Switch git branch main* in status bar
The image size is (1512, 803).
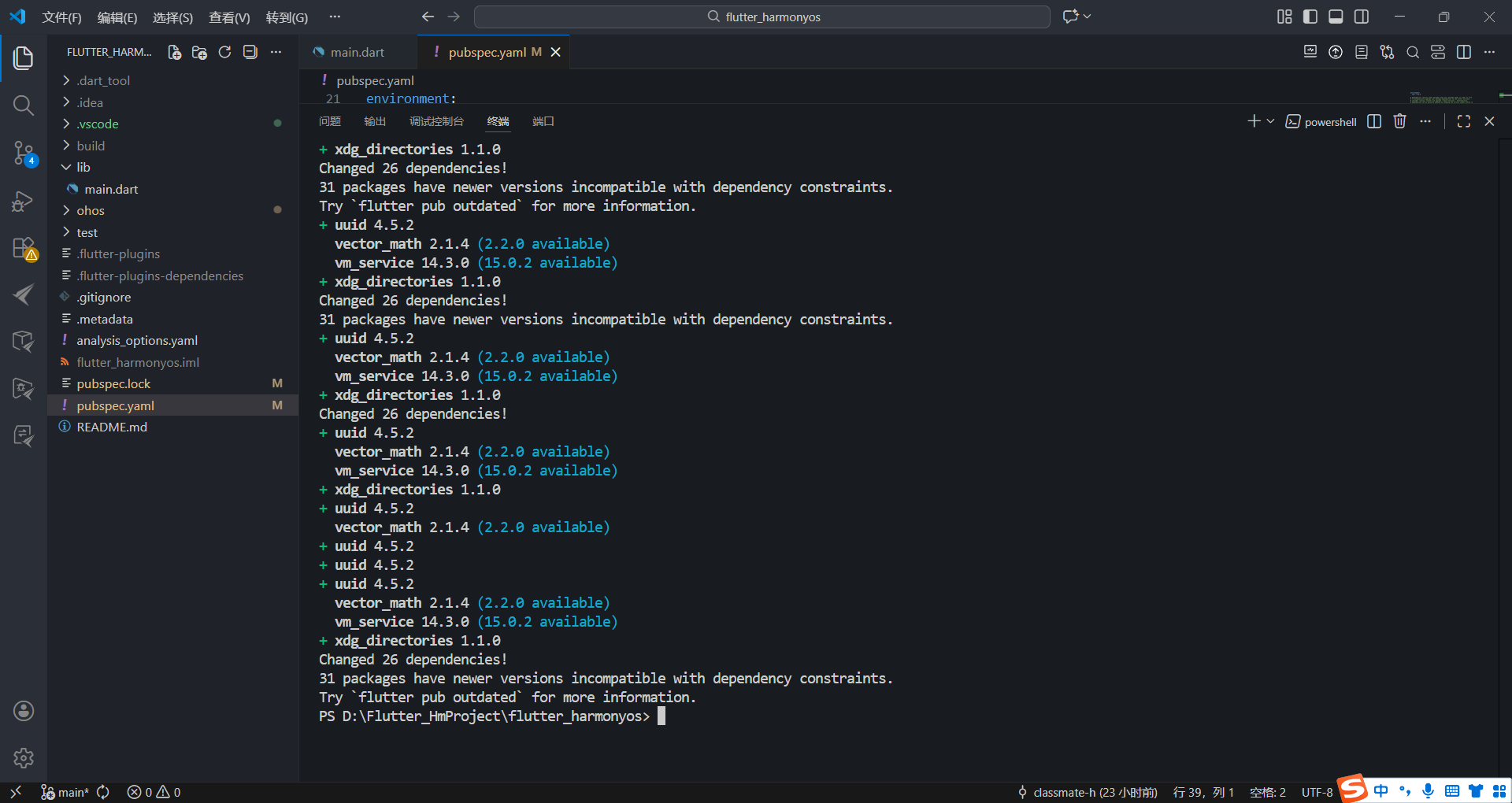coord(65,792)
